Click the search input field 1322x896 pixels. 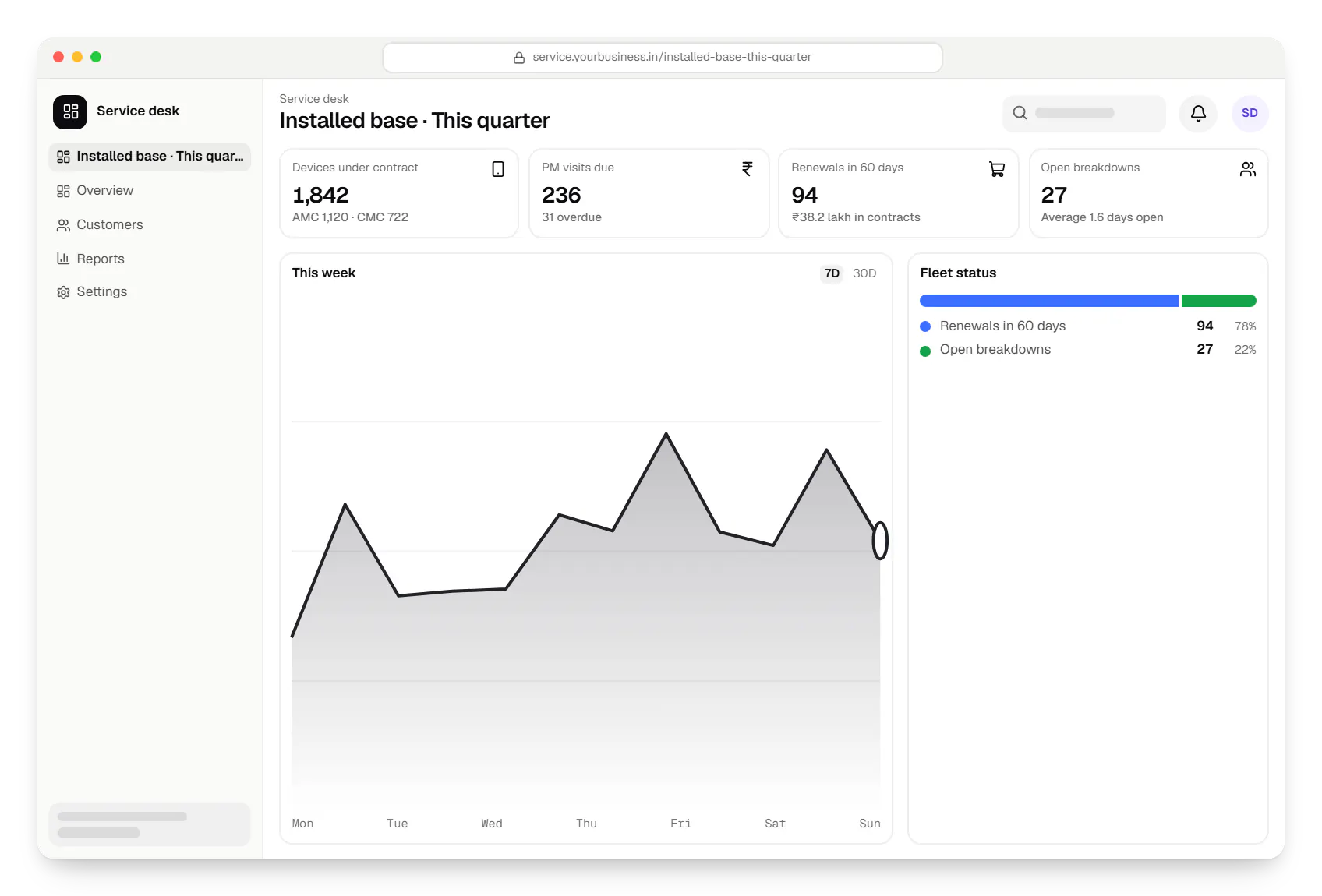coord(1083,113)
